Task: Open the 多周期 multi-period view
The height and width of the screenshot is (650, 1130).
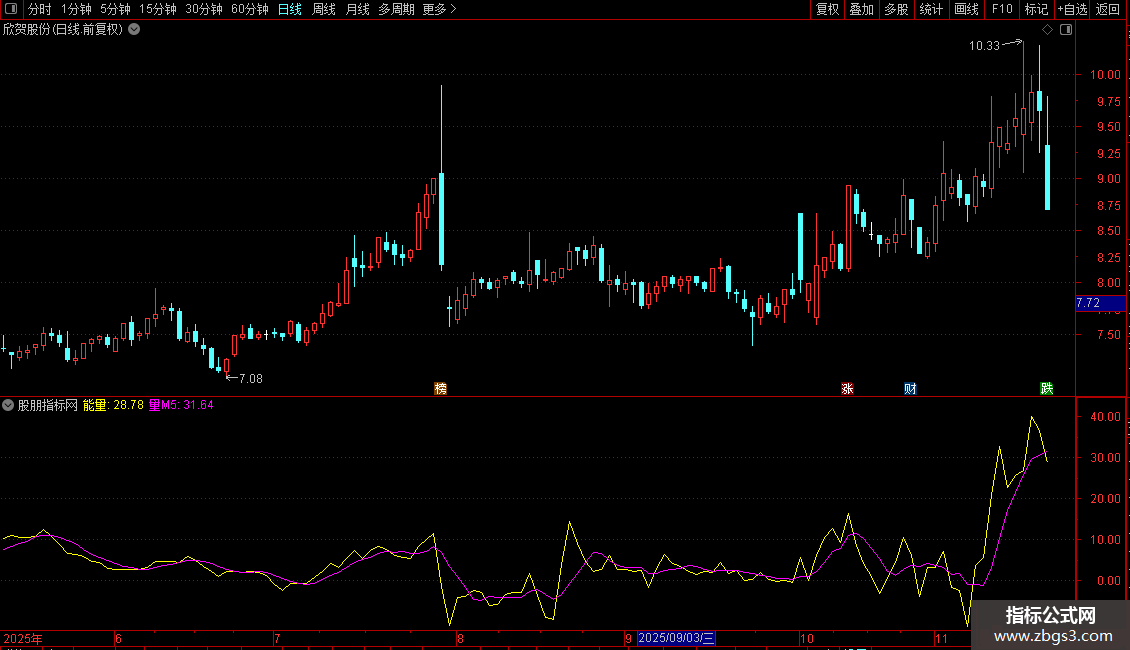Action: pyautogui.click(x=396, y=9)
